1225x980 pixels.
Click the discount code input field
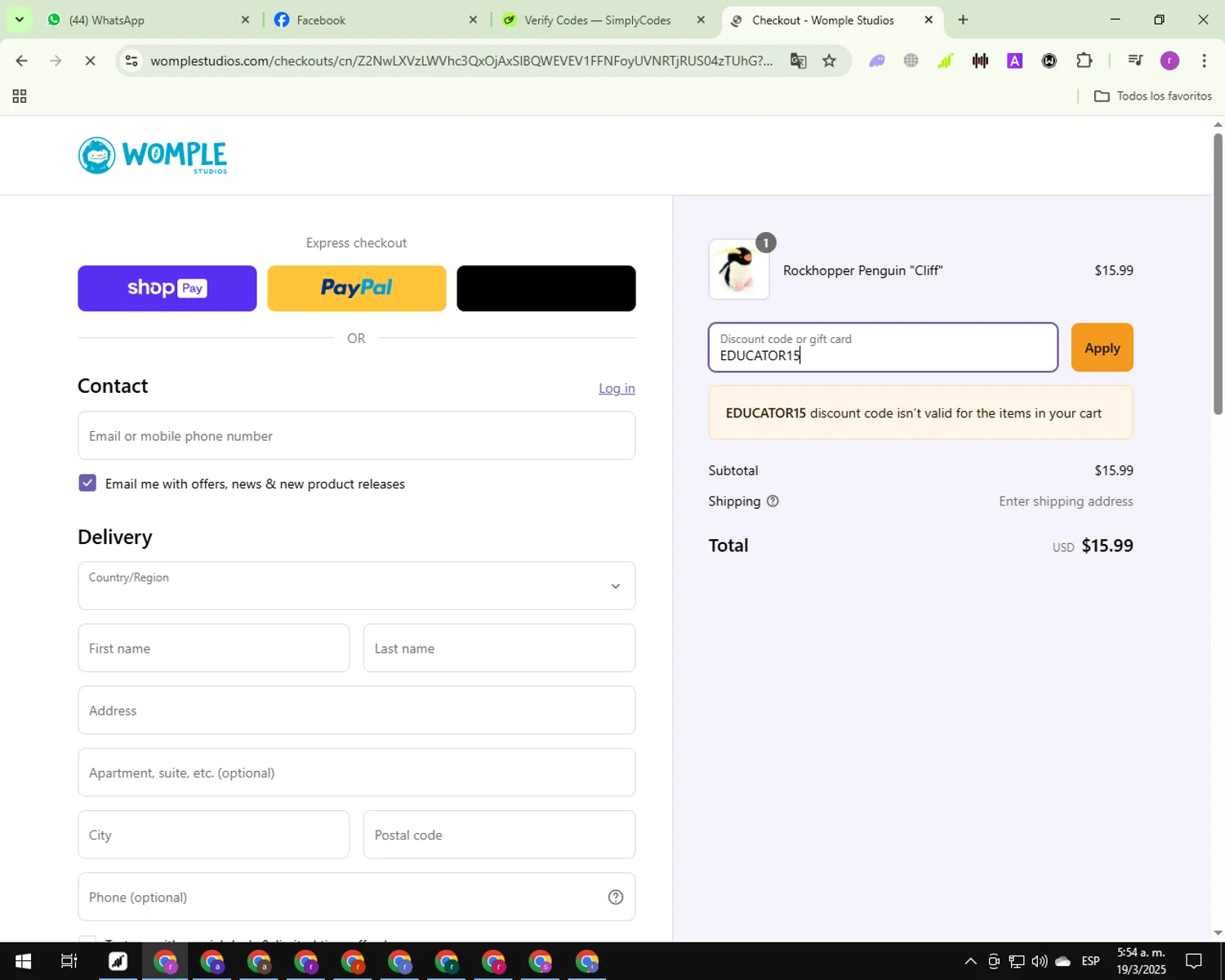pos(884,348)
